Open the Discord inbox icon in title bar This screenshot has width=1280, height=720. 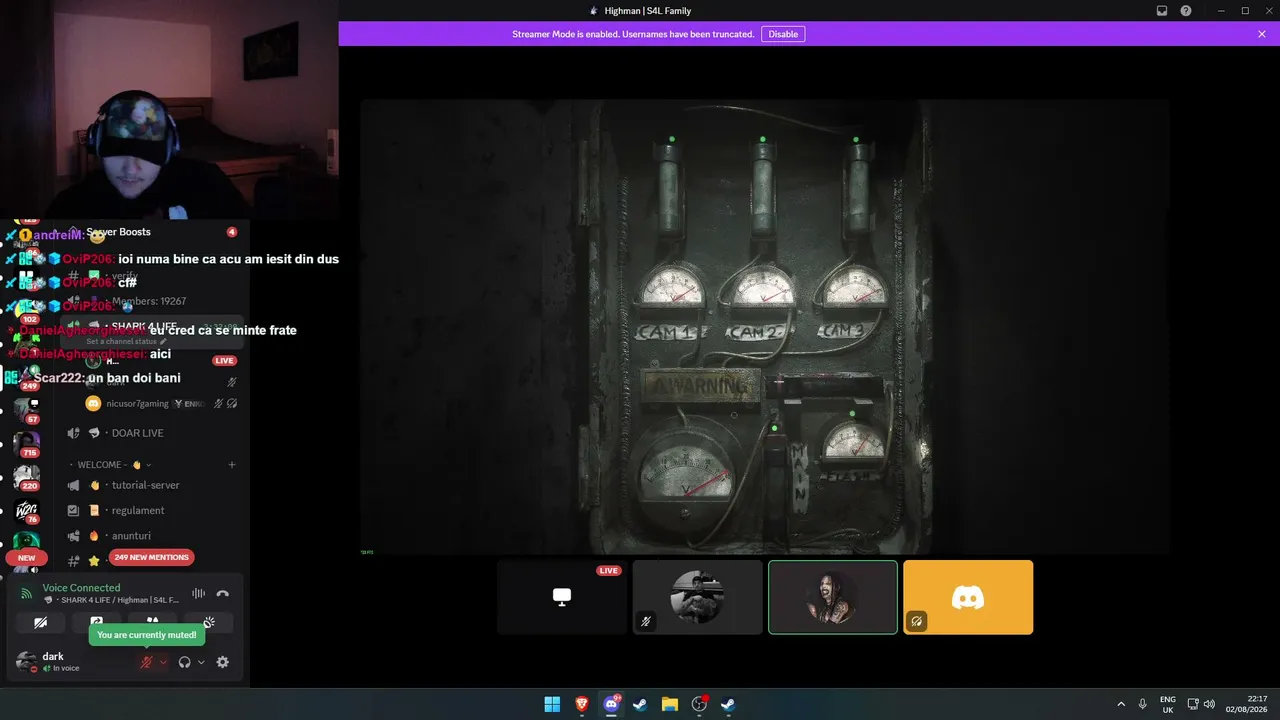(x=1162, y=11)
